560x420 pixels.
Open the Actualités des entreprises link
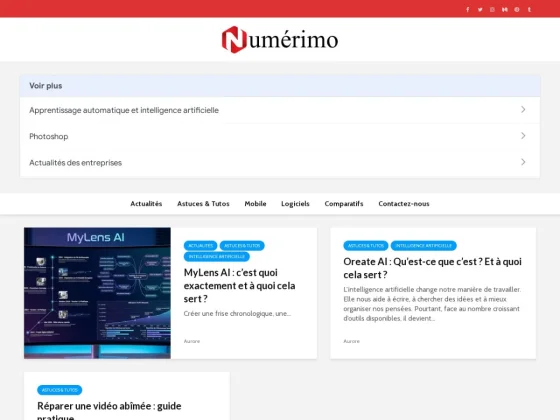(75, 162)
